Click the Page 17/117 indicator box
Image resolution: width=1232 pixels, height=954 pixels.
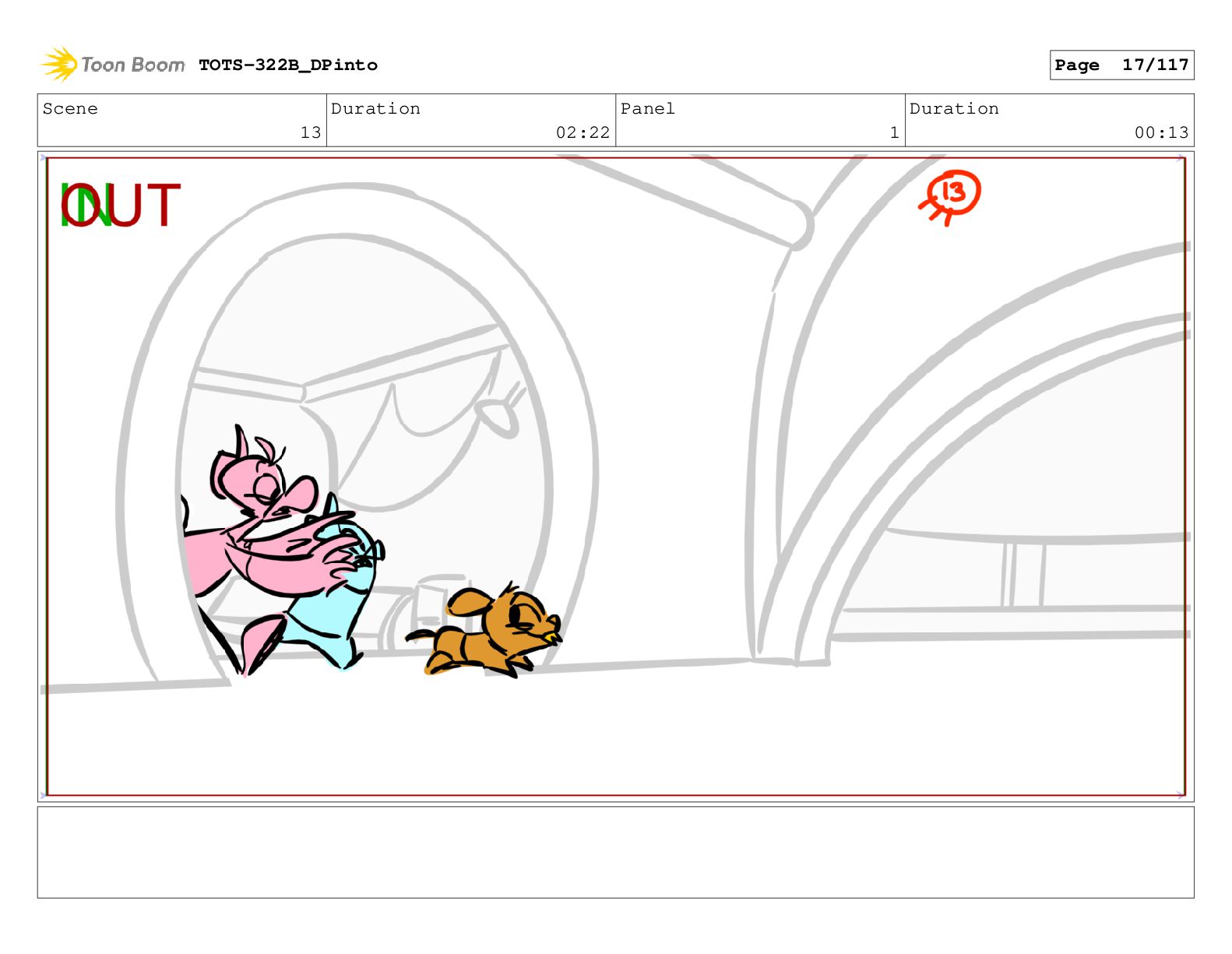[1121, 65]
